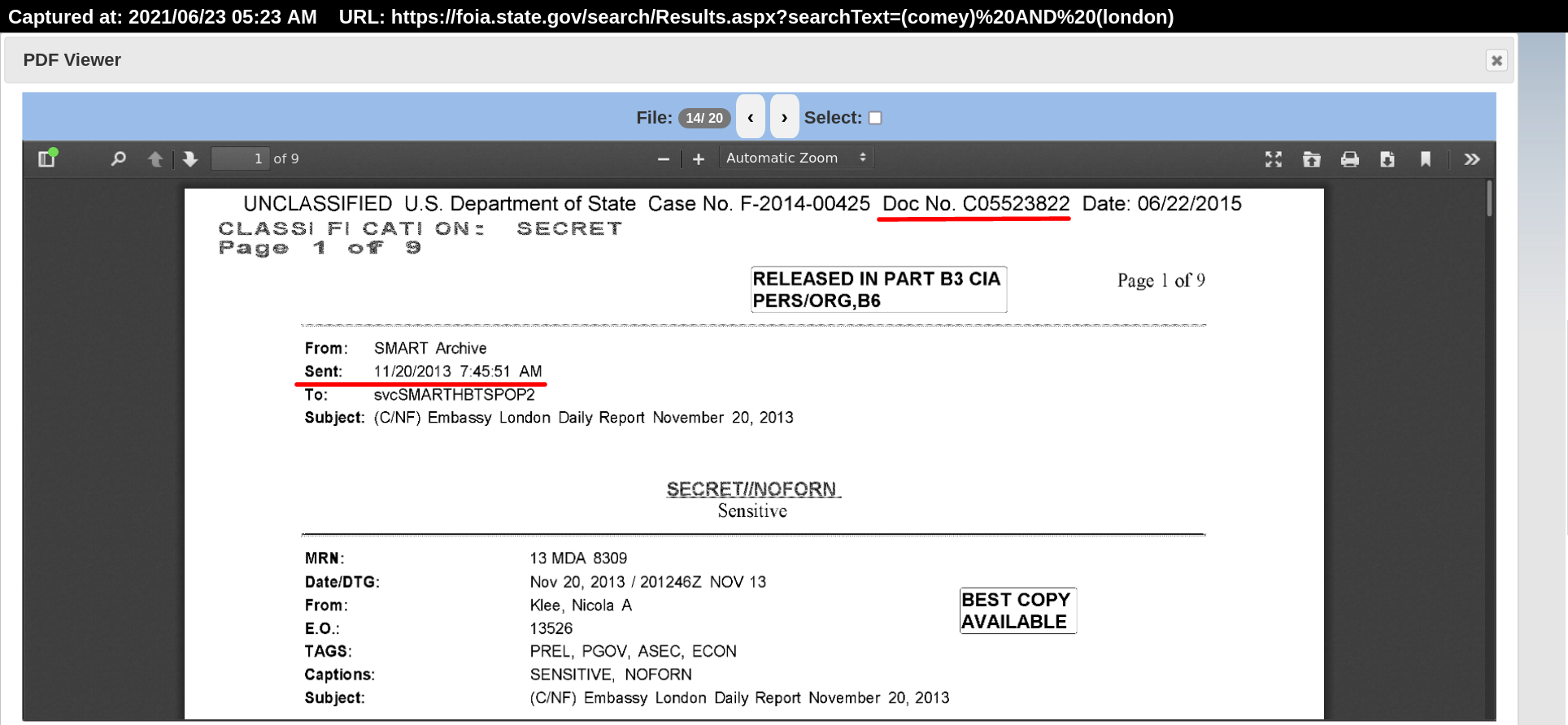Click the SECRET//NOFORN heading

click(x=752, y=489)
